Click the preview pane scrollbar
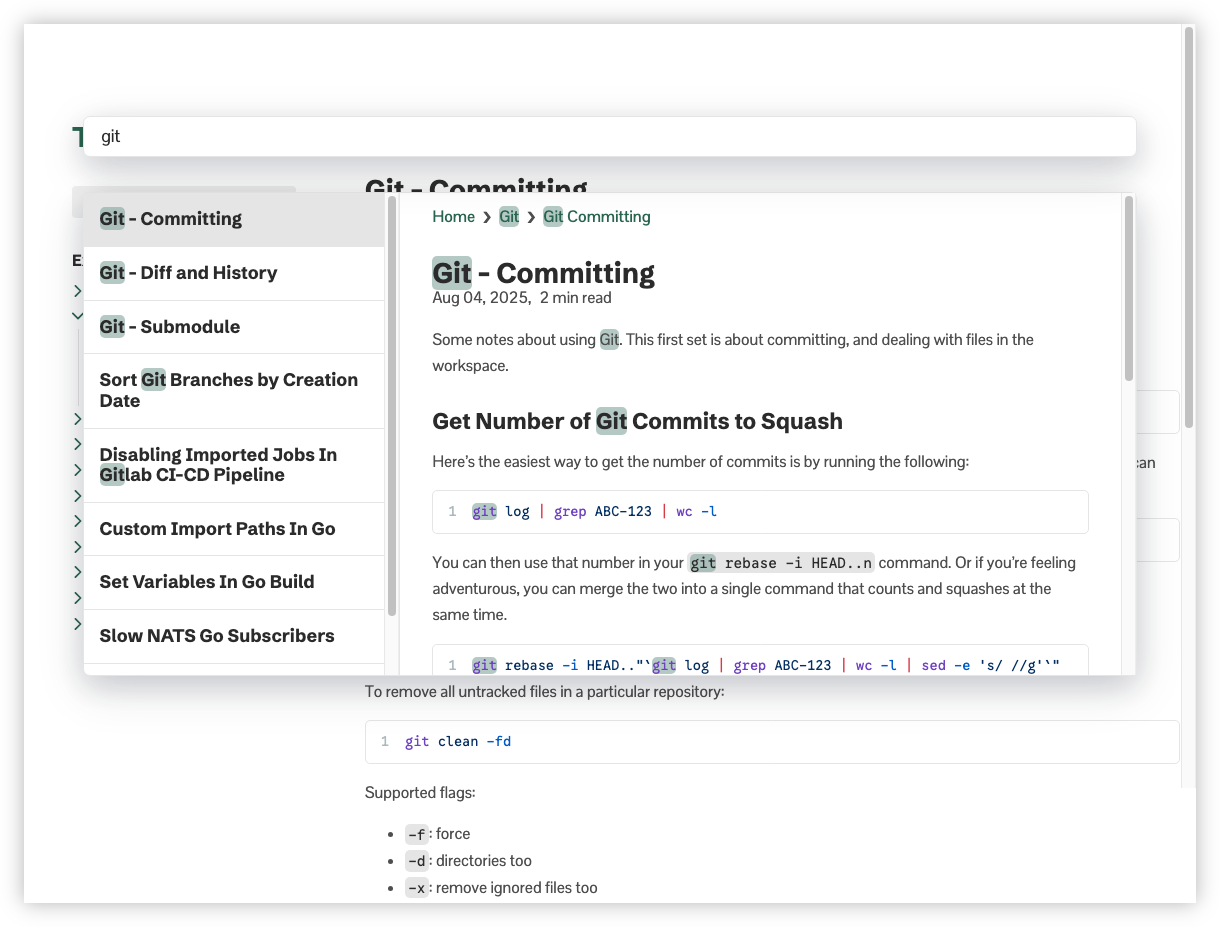 pos(1129,288)
